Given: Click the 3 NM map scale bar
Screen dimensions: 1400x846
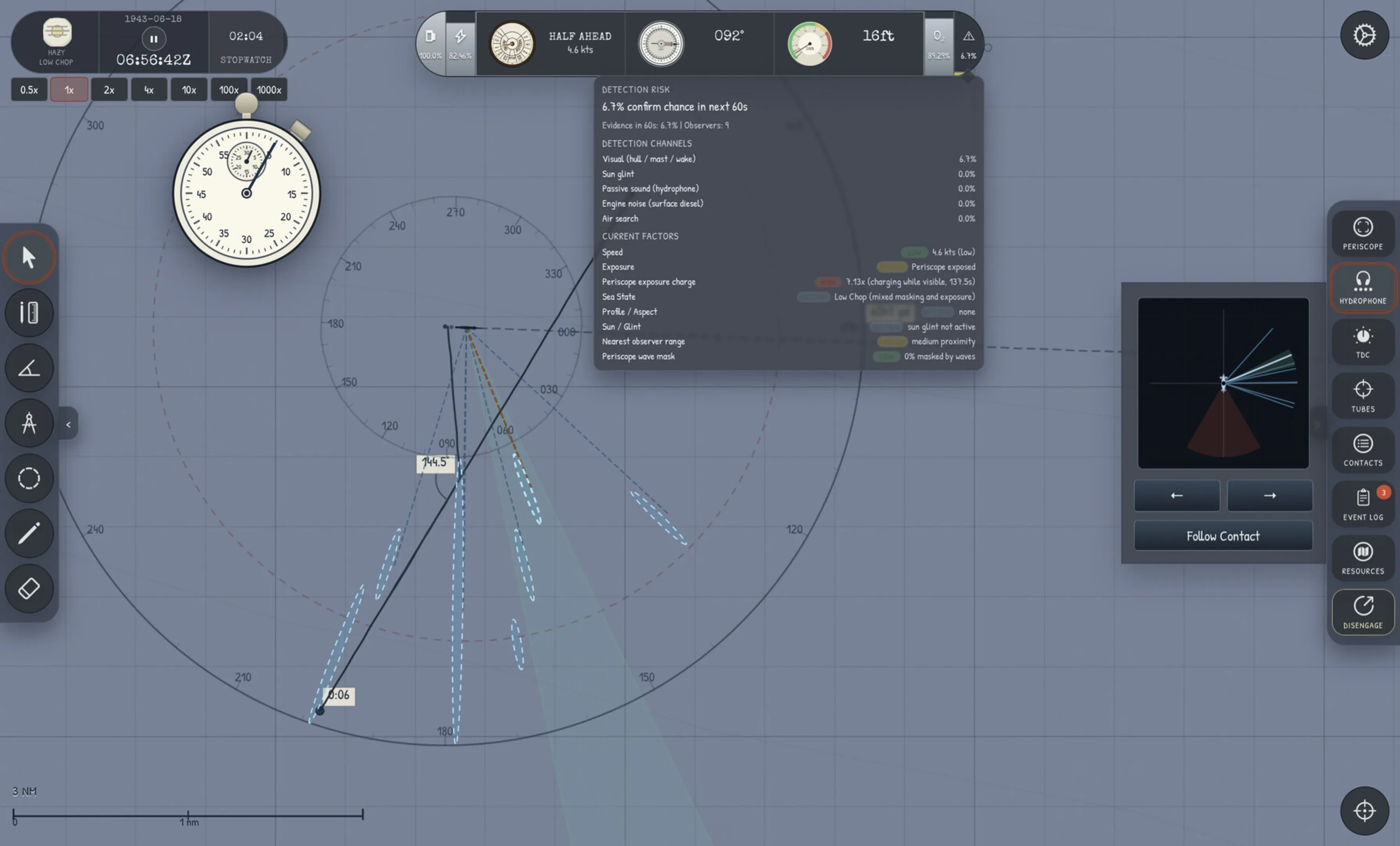Looking at the screenshot, I should 188,816.
